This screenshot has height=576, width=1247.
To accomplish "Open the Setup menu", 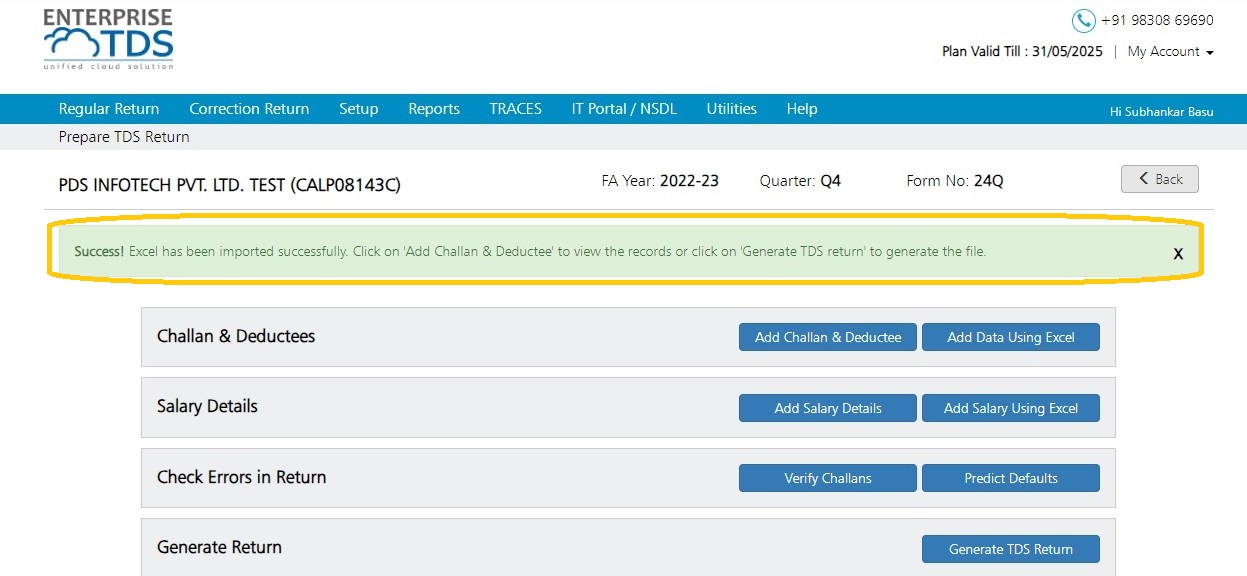I will click(358, 109).
